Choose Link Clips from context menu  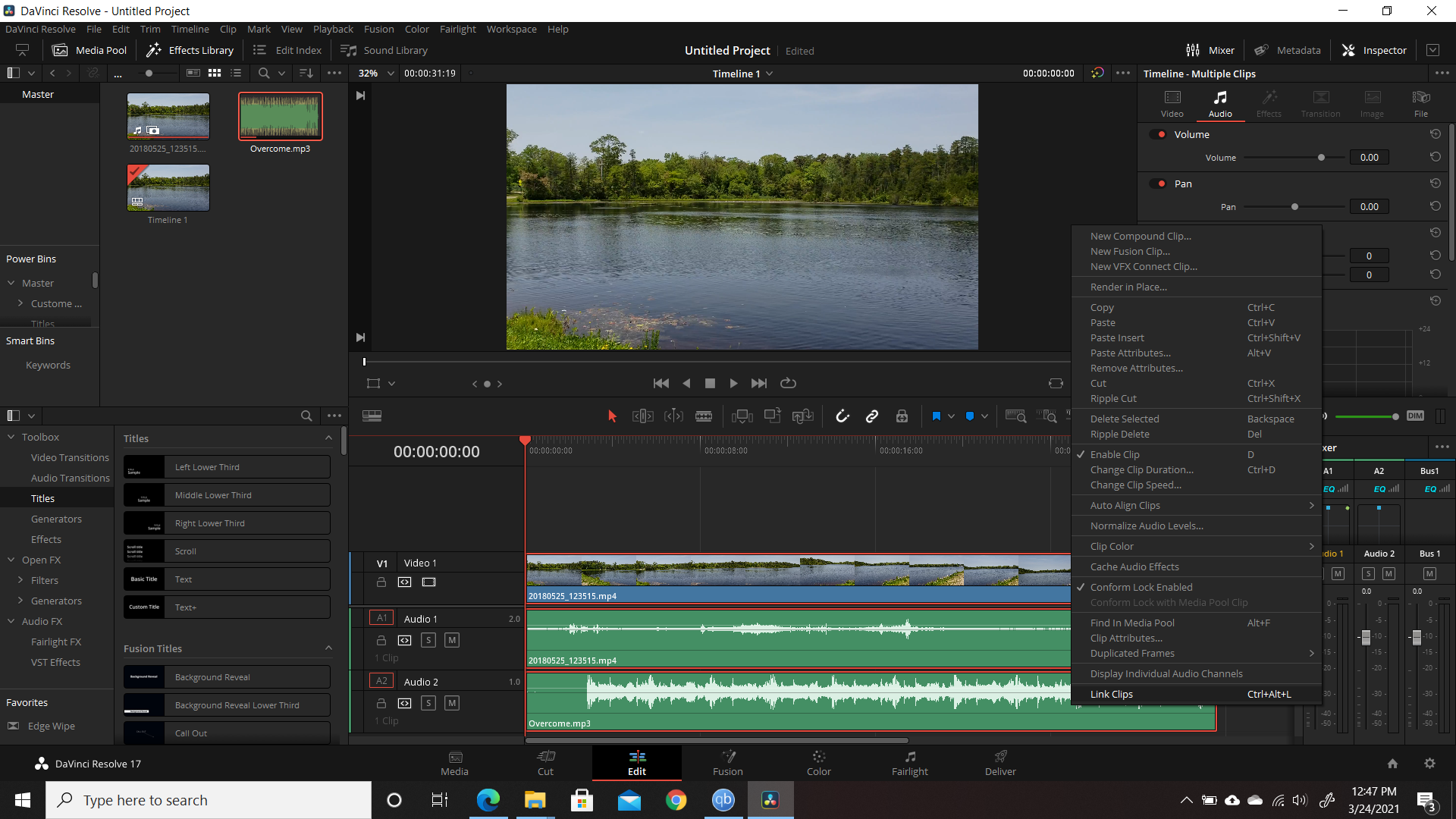coord(1196,695)
